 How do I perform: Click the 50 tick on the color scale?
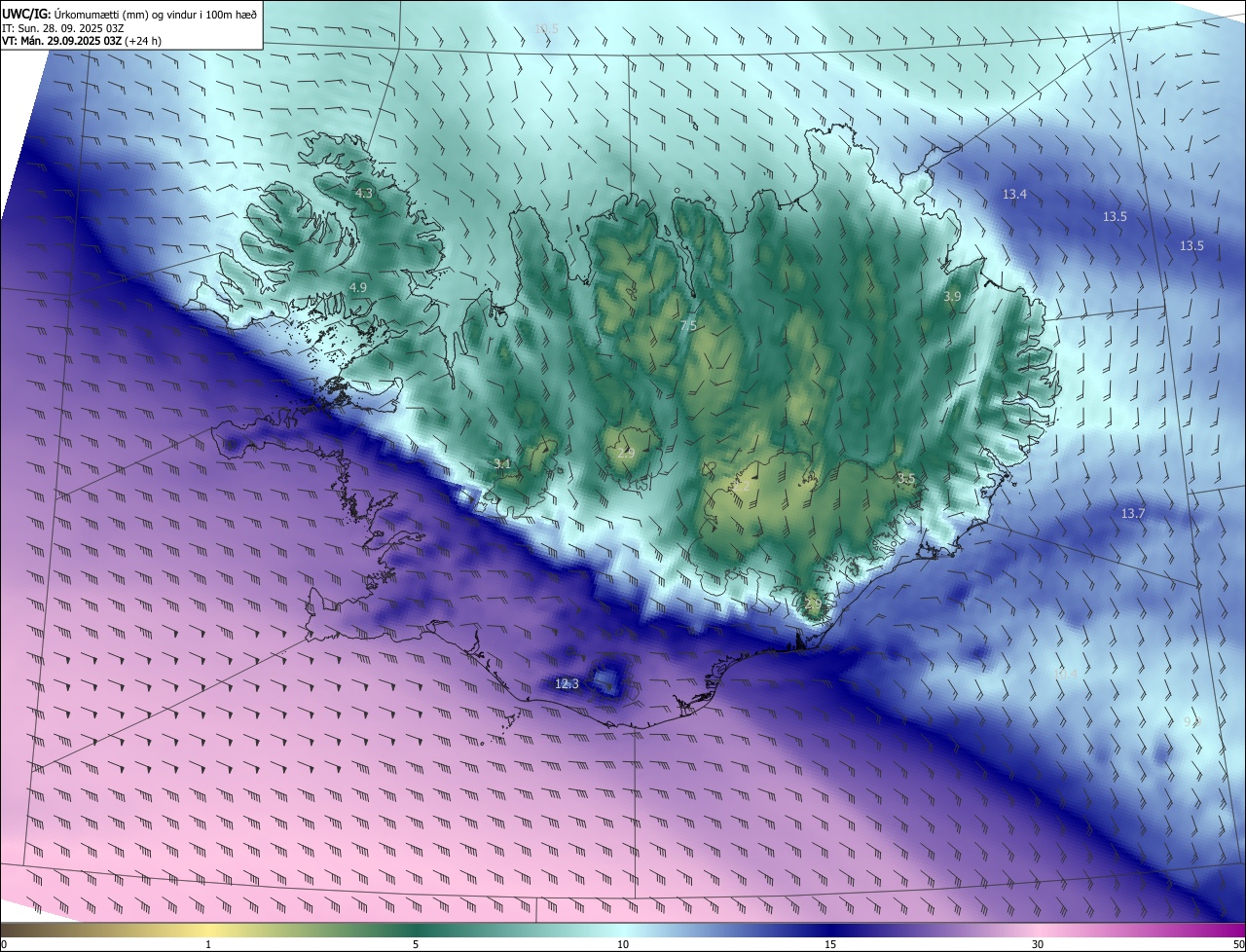(1238, 944)
